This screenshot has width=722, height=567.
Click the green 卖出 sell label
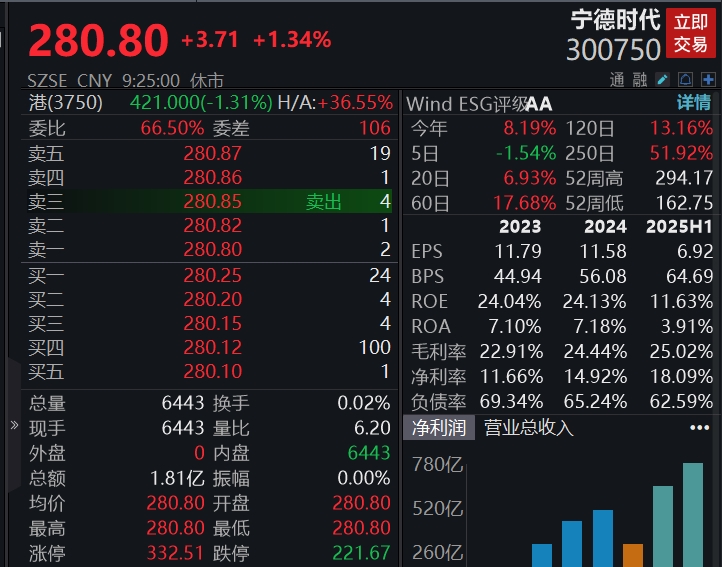[324, 202]
